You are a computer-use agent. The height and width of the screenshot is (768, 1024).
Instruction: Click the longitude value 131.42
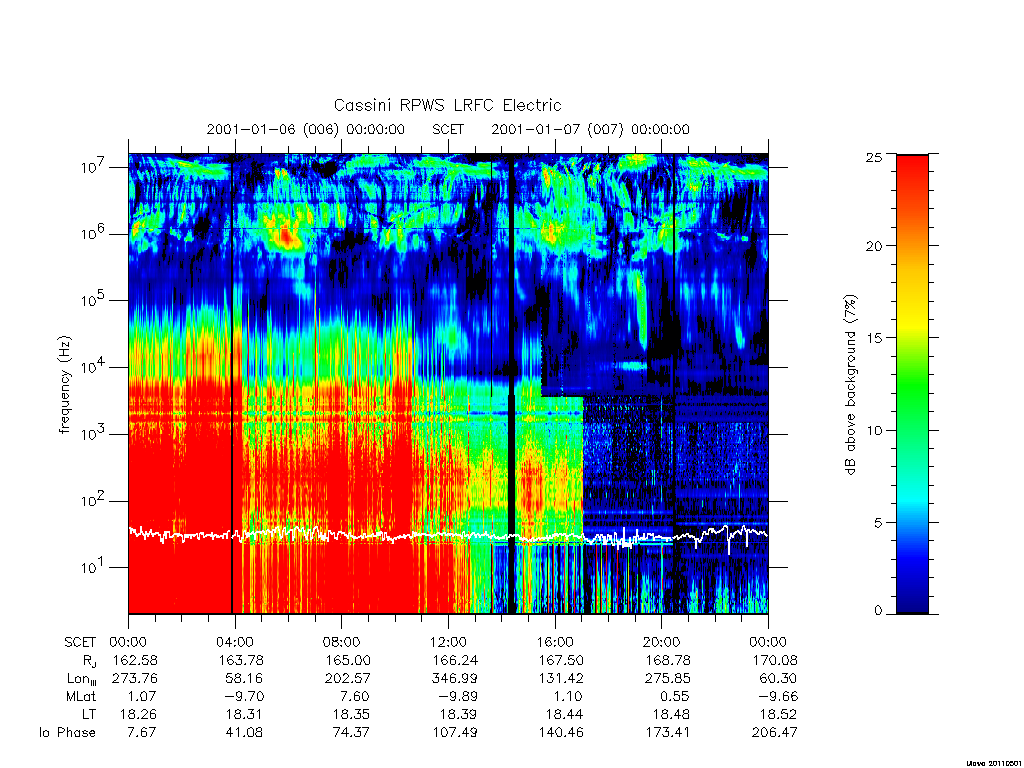[x=561, y=679]
